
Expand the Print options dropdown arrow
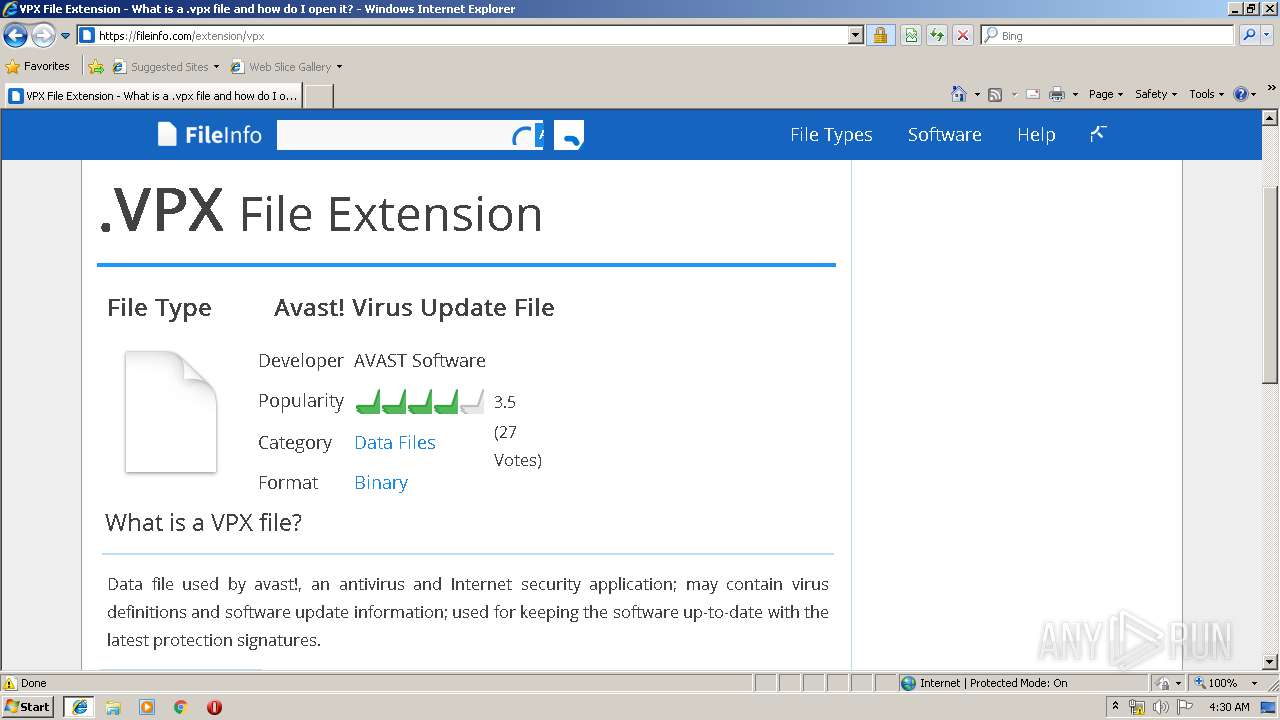(1075, 94)
